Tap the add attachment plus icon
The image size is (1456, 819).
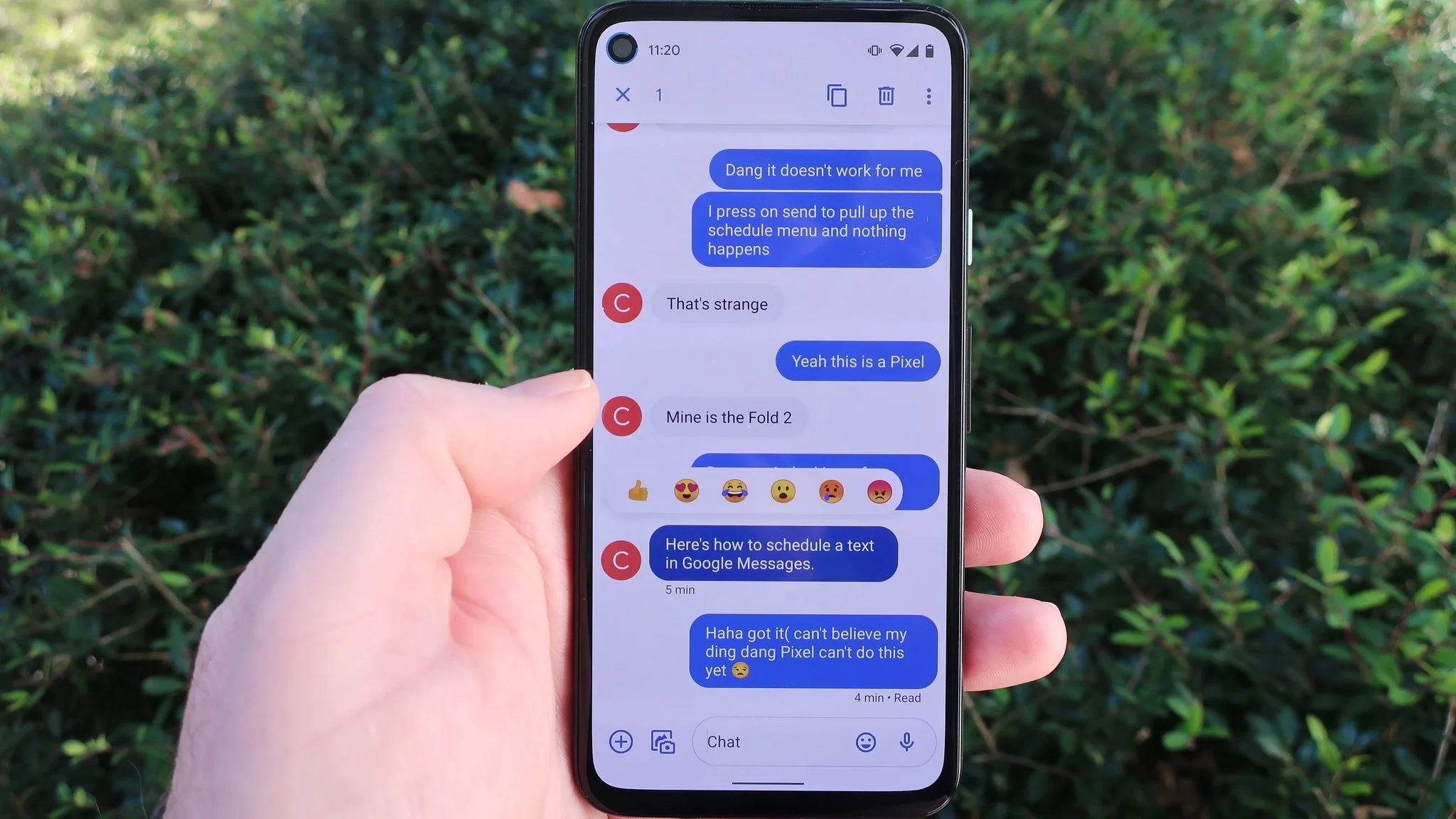[621, 740]
